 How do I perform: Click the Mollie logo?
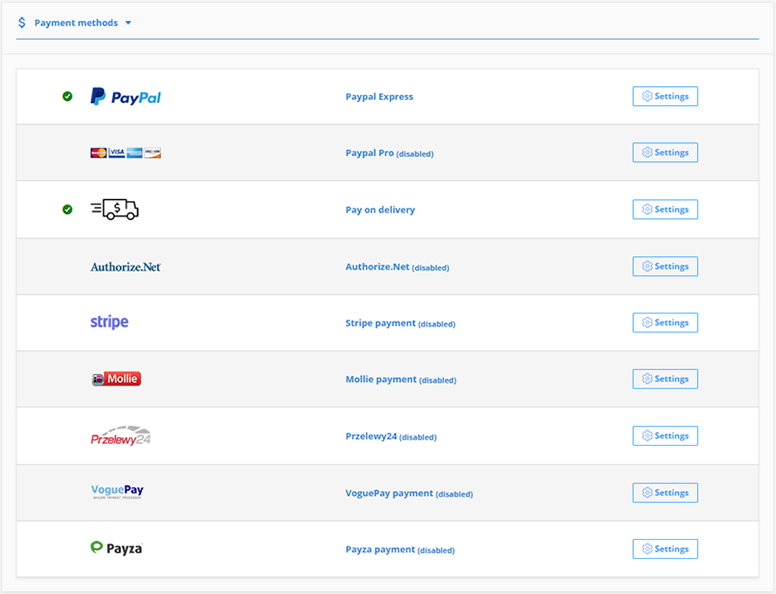[x=117, y=379]
